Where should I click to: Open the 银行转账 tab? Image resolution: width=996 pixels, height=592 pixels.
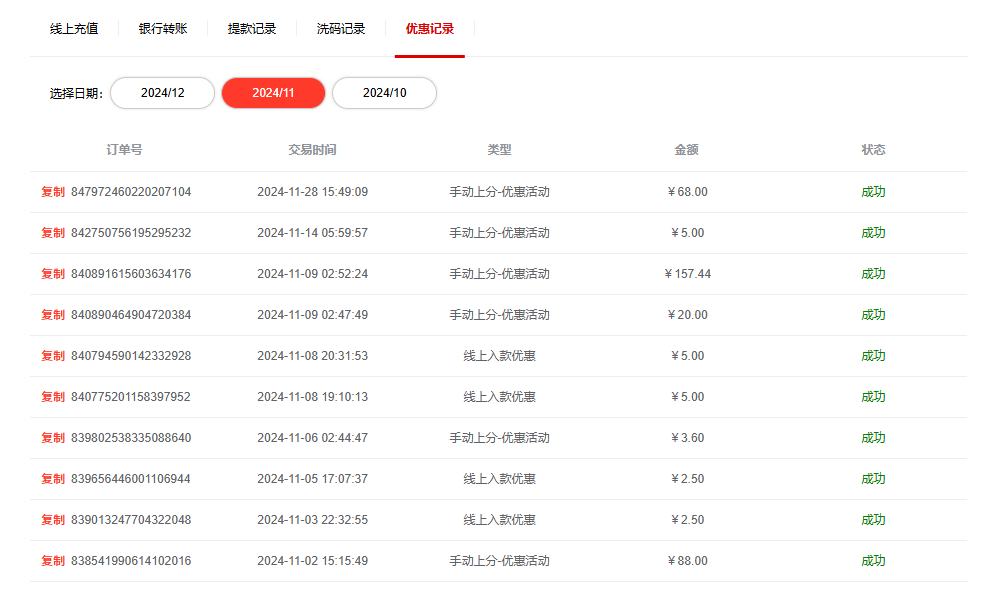click(x=163, y=29)
